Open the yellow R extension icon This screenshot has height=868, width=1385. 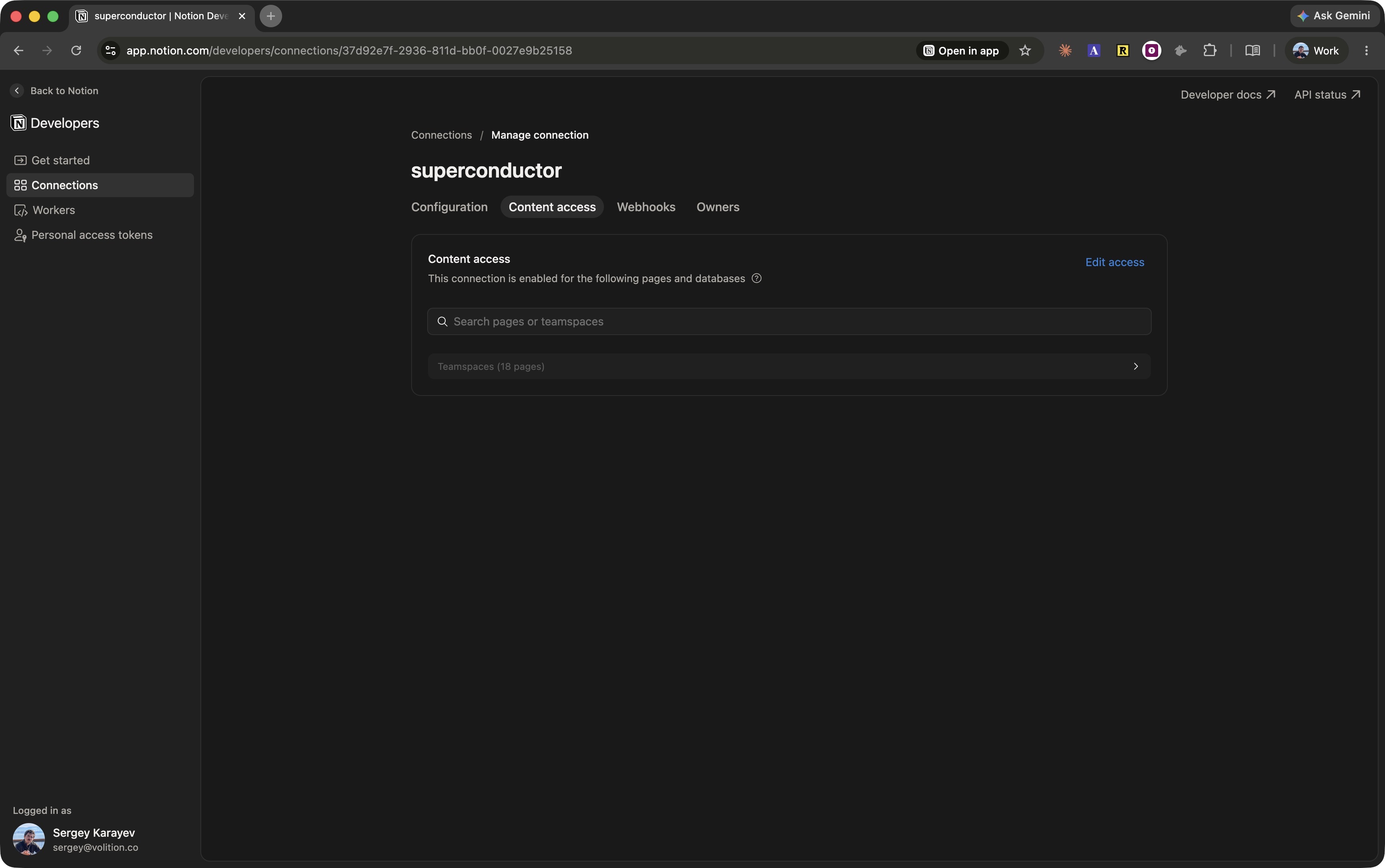tap(1123, 50)
